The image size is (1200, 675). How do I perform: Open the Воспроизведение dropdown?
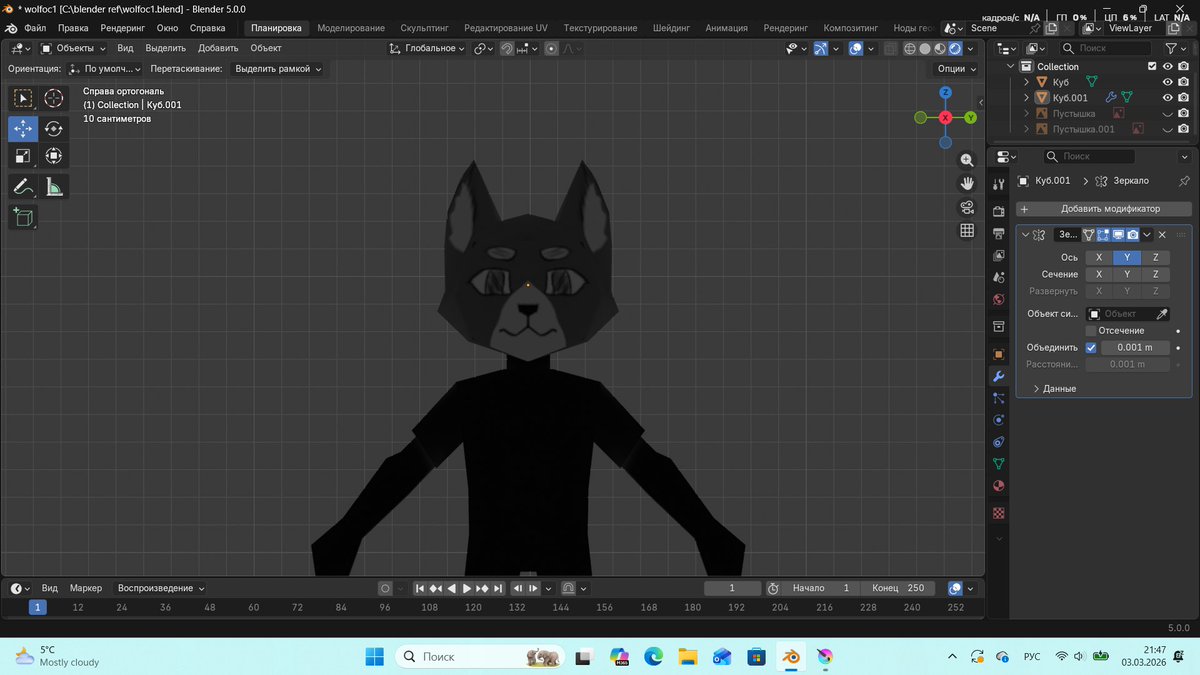click(161, 588)
